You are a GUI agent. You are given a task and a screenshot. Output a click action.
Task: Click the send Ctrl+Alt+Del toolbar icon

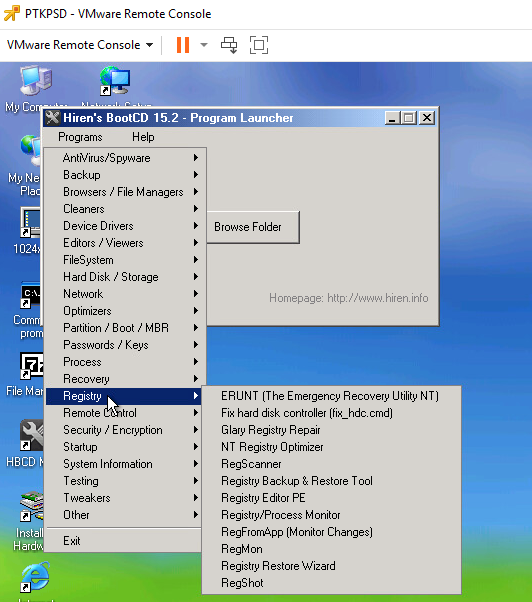229,45
